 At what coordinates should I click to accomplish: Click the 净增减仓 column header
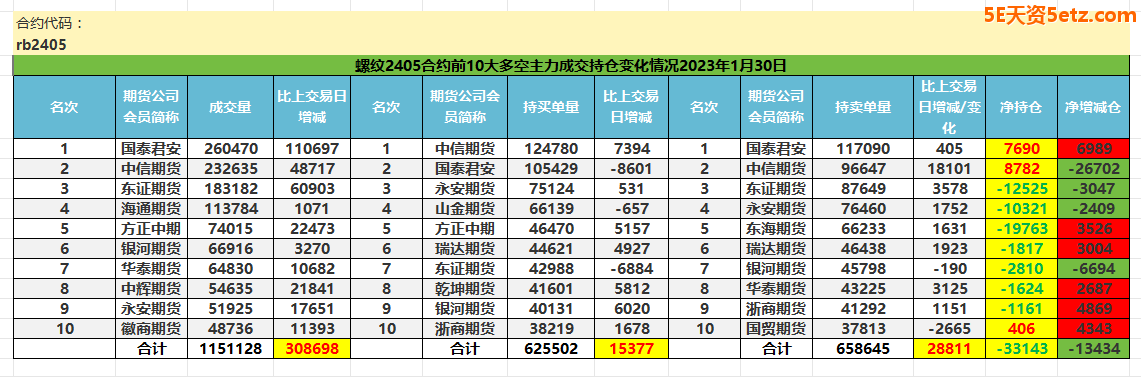pos(1092,108)
